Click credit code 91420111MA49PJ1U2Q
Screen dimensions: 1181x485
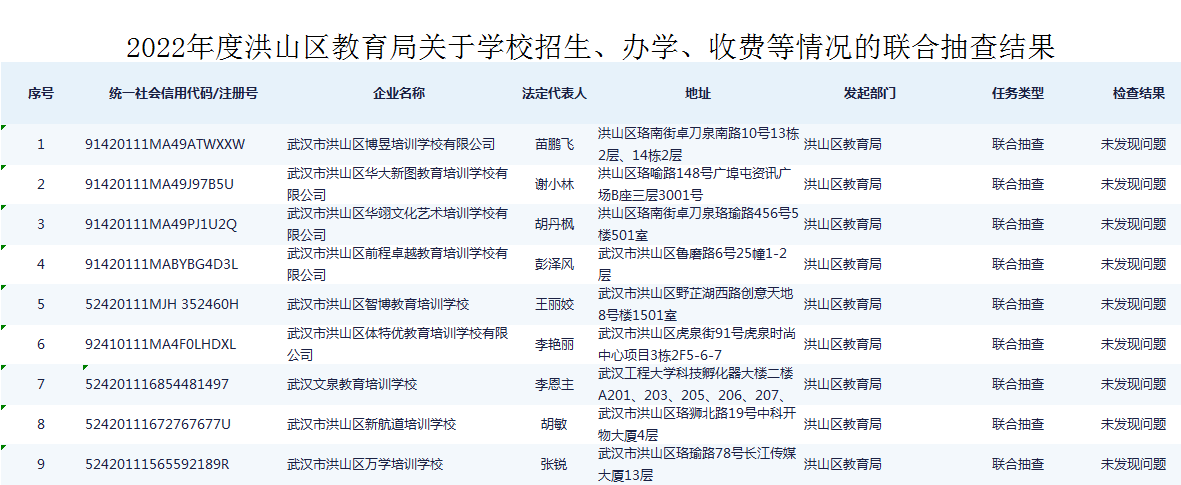point(161,224)
